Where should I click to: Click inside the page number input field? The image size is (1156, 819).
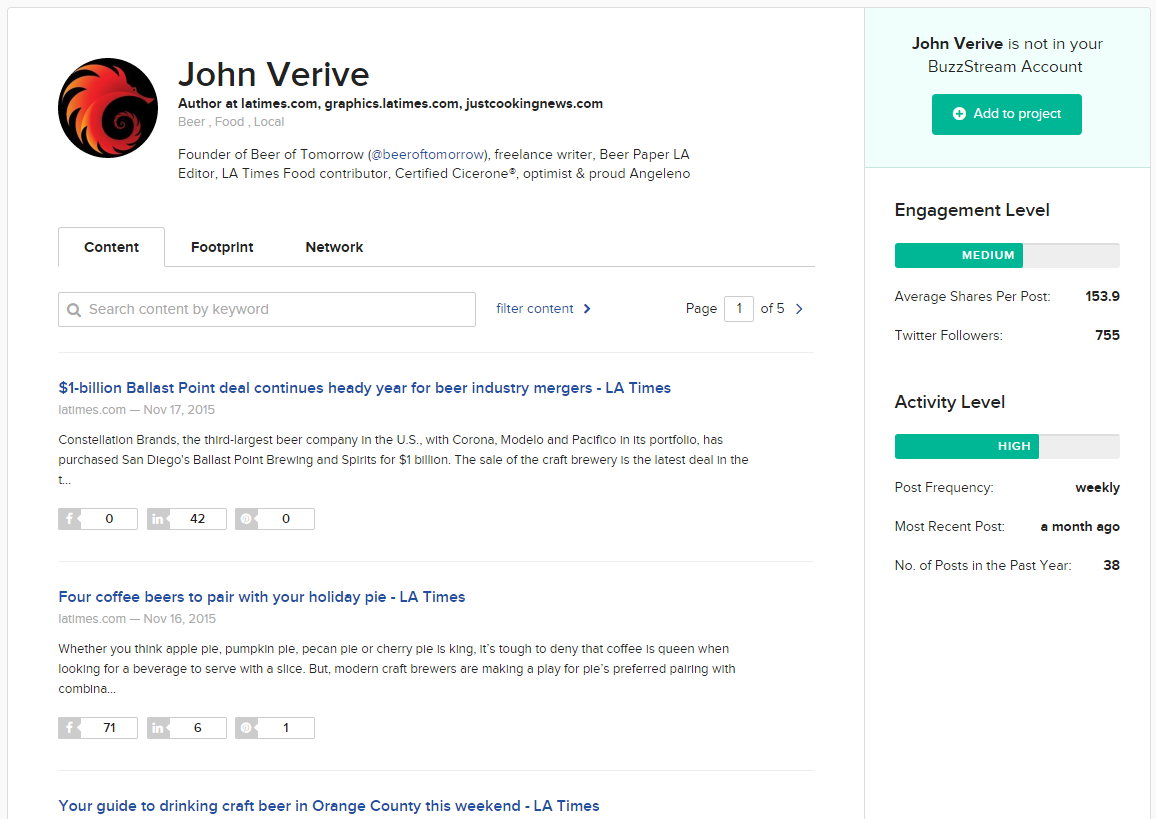point(739,308)
